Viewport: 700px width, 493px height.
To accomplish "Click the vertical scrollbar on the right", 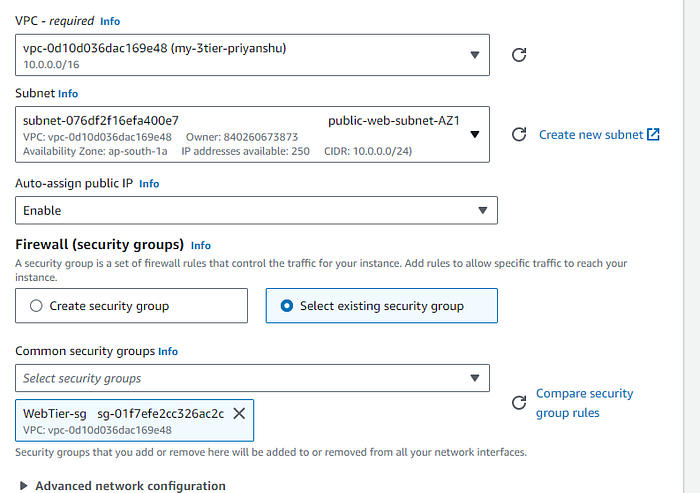I will tap(692, 246).
